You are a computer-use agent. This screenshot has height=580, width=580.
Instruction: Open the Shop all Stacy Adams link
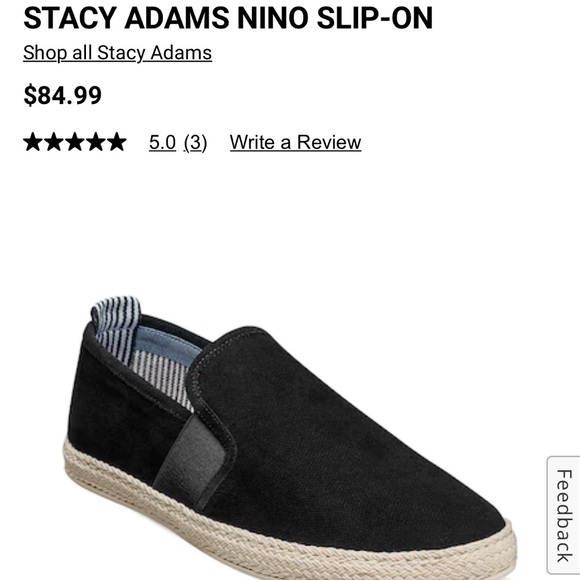click(x=117, y=53)
